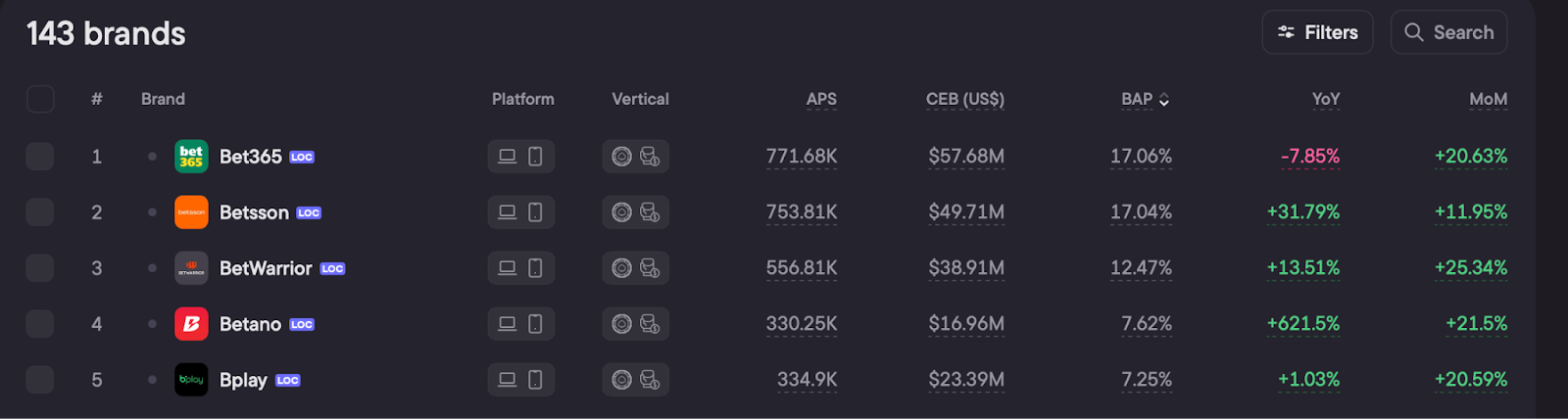Click the sports betting vertical icon for Betano
The width and height of the screenshot is (1568, 419).
click(650, 324)
